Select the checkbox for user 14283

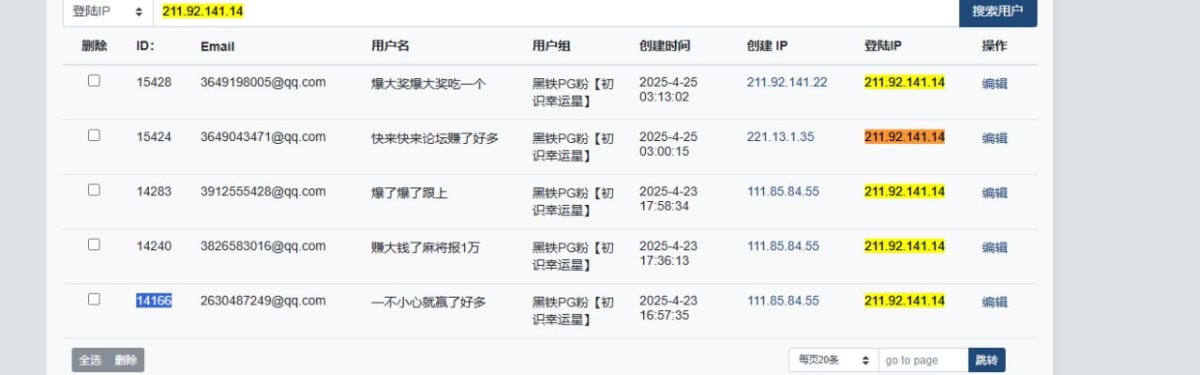[94, 190]
